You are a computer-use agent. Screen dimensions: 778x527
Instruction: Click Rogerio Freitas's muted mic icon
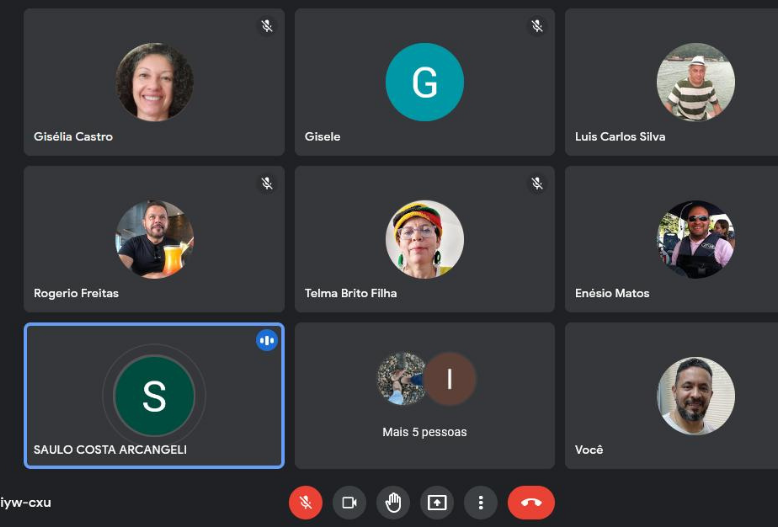tap(267, 183)
